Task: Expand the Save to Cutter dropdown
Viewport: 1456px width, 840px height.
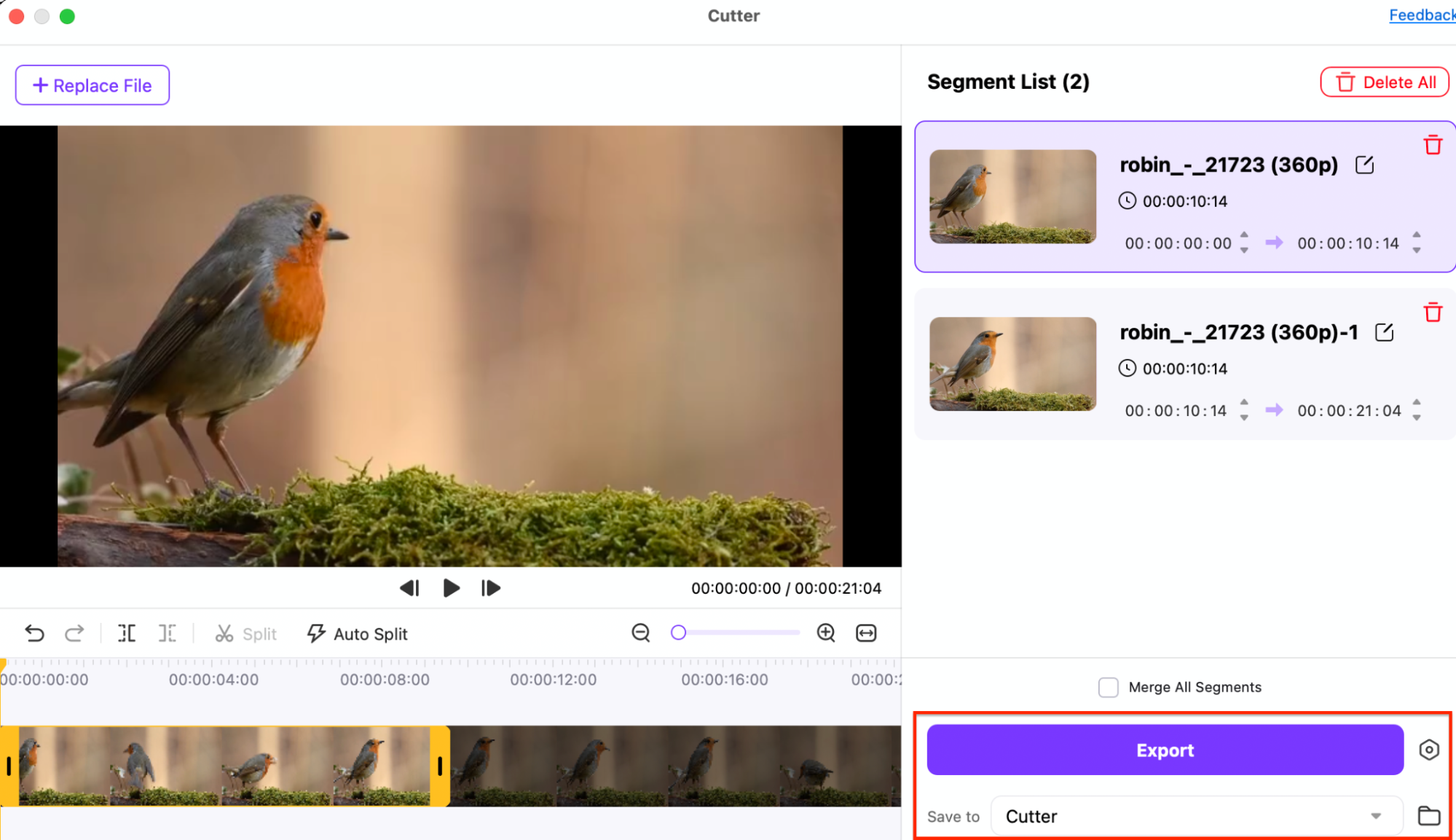Action: click(x=1375, y=816)
